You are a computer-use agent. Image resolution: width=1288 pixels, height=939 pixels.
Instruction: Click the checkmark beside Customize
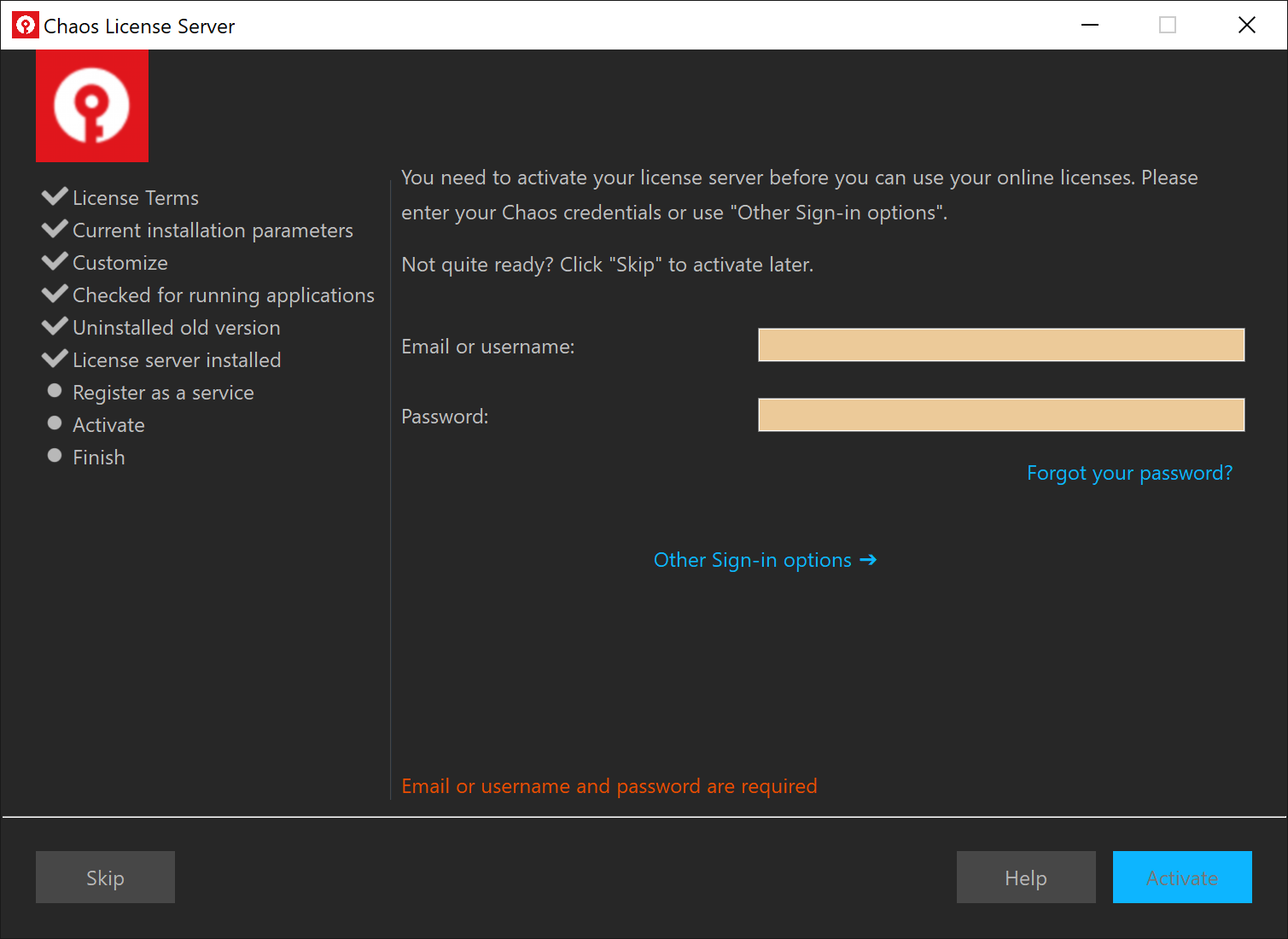55,260
